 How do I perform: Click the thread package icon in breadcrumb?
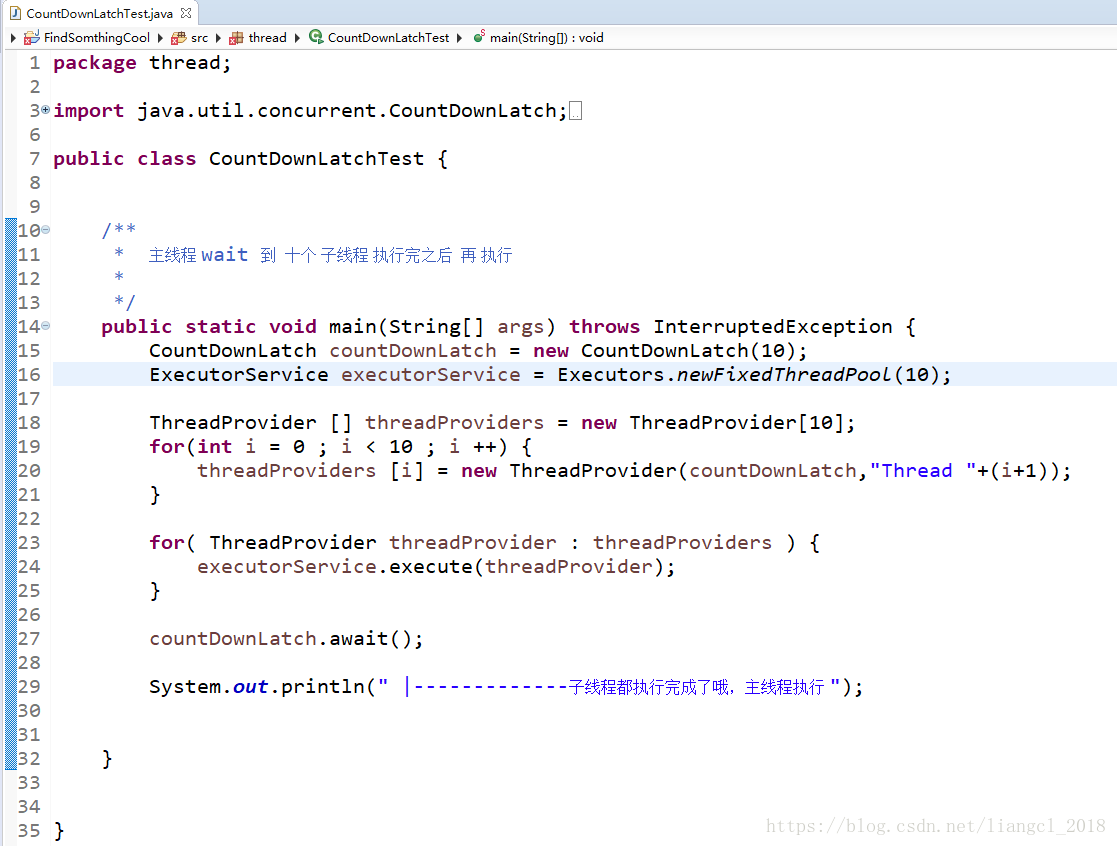click(237, 38)
